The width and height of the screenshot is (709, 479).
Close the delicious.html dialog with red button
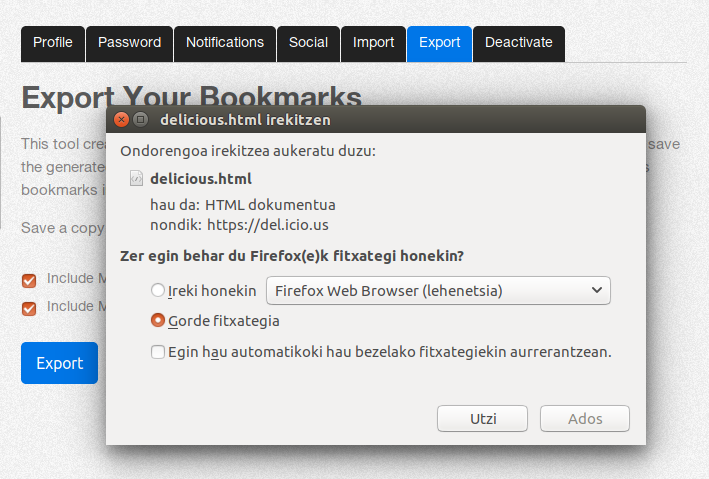tap(122, 120)
